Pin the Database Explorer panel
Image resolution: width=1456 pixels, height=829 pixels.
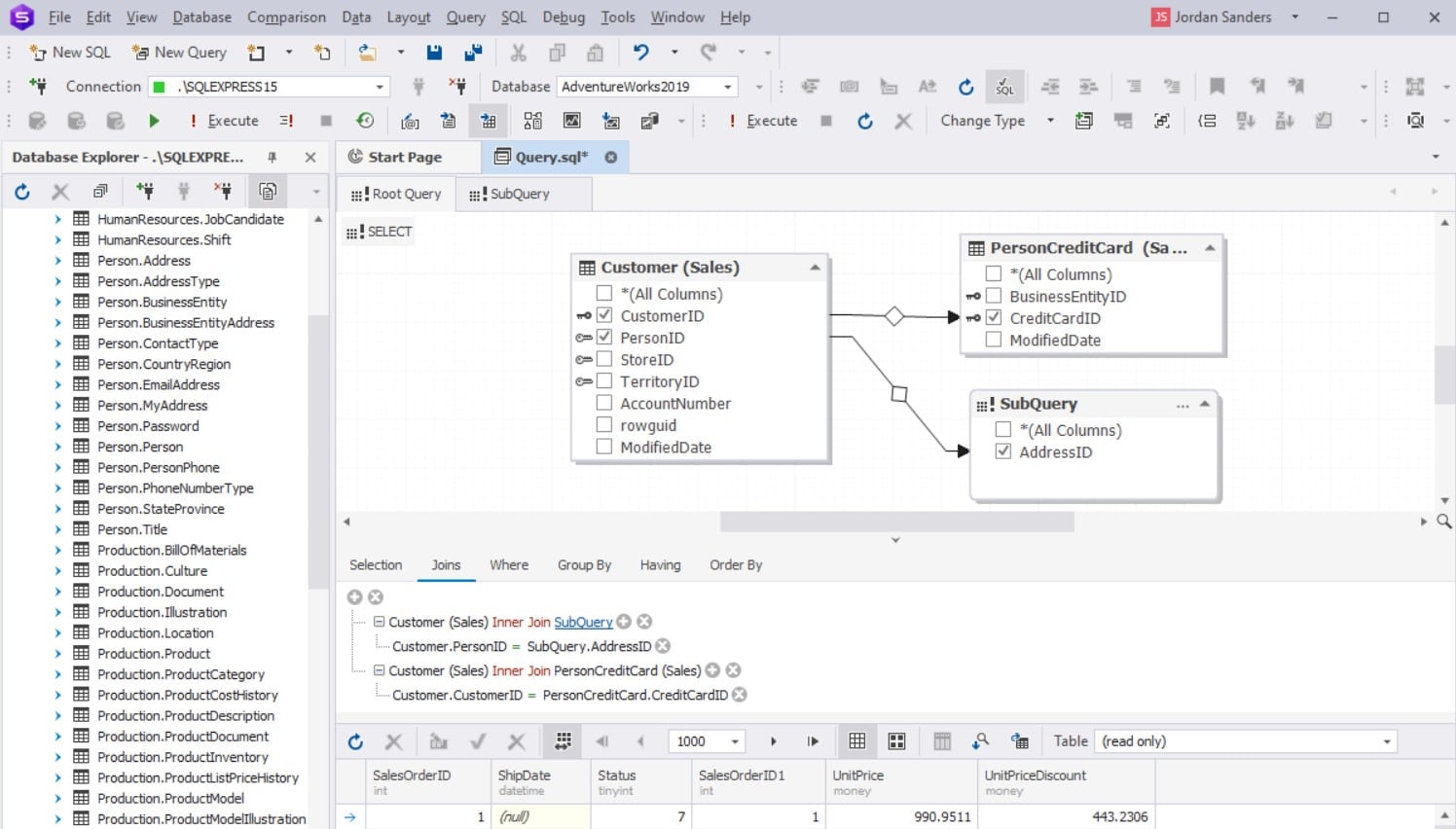coord(272,157)
